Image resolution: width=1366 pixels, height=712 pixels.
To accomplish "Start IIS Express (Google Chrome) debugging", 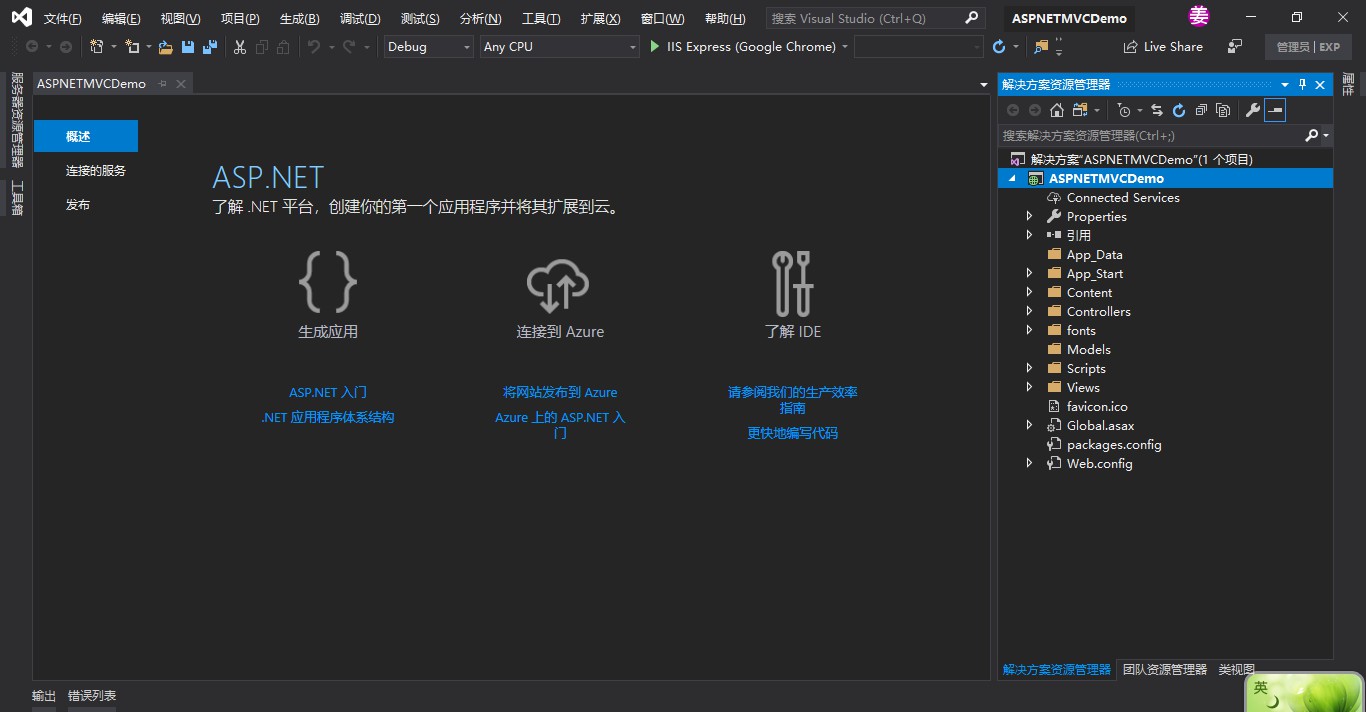I will 742,47.
